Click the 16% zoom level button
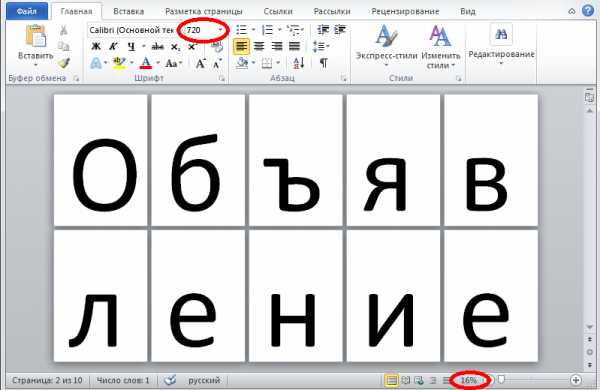The height and width of the screenshot is (390, 600). [468, 380]
